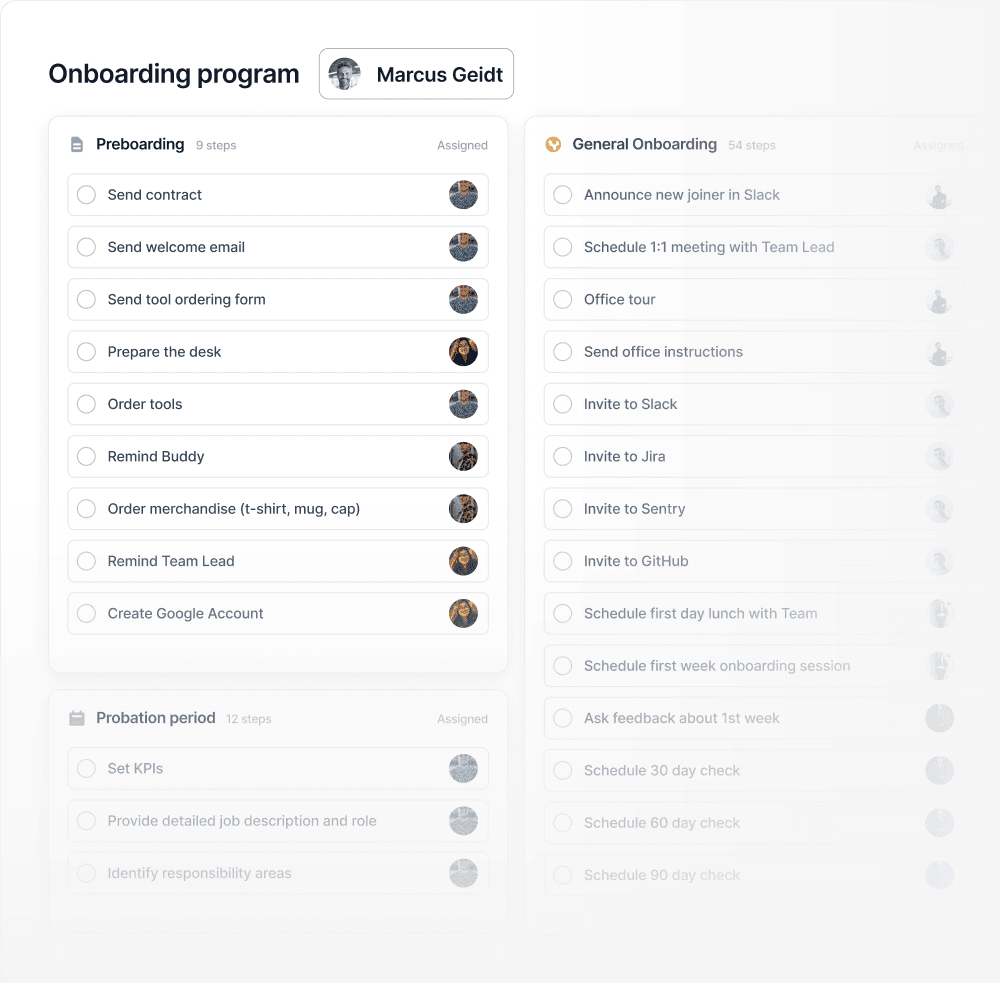Click the avatar next to Prepare the desk
1000x983 pixels.
click(x=463, y=352)
